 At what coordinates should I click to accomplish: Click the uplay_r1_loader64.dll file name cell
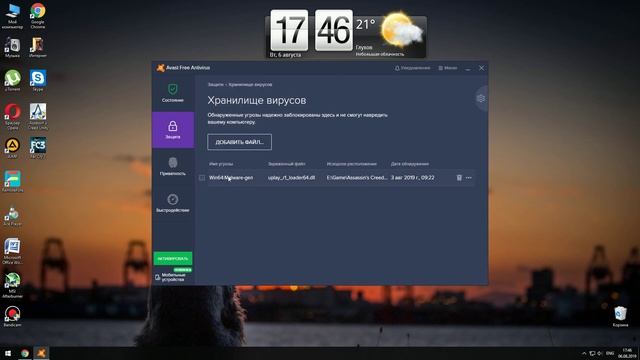(x=291, y=178)
